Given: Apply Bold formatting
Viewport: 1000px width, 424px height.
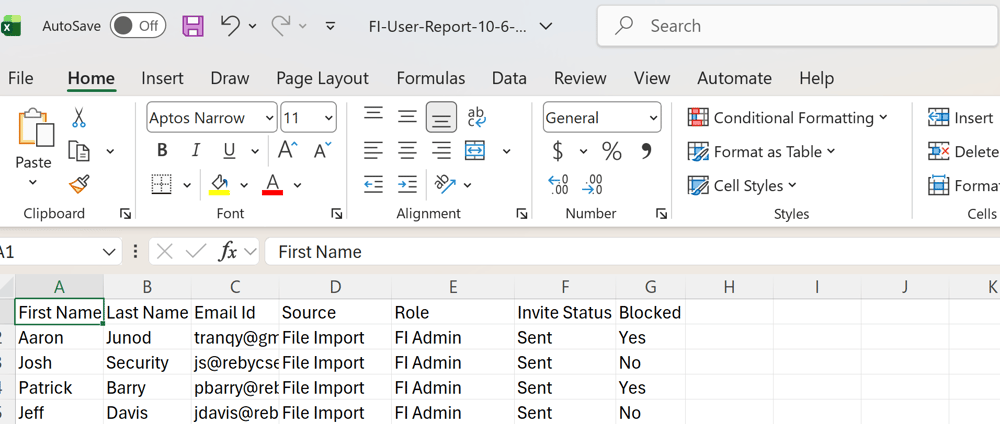Looking at the screenshot, I should pyautogui.click(x=162, y=151).
